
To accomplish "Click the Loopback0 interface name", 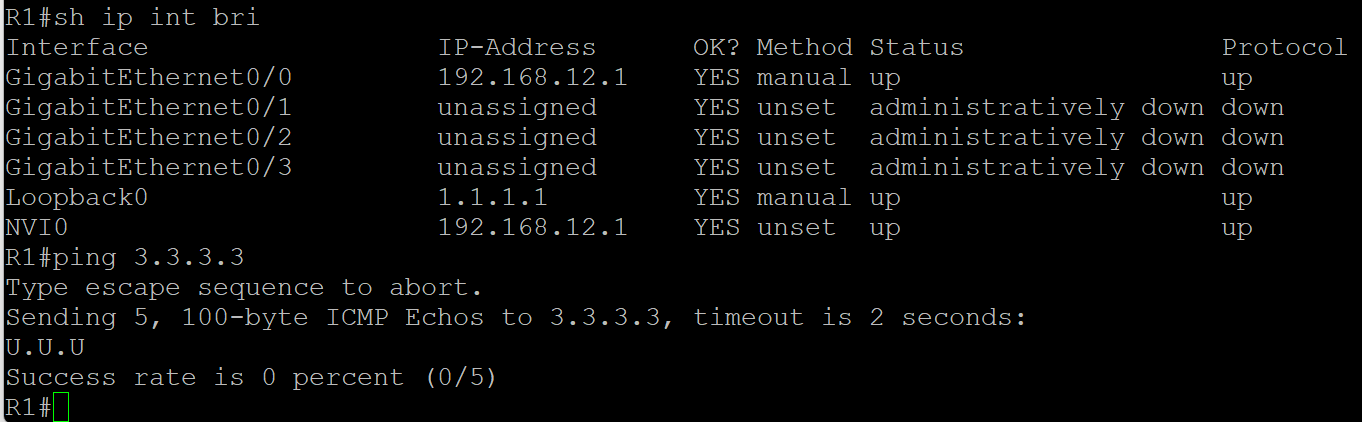I will [x=77, y=198].
